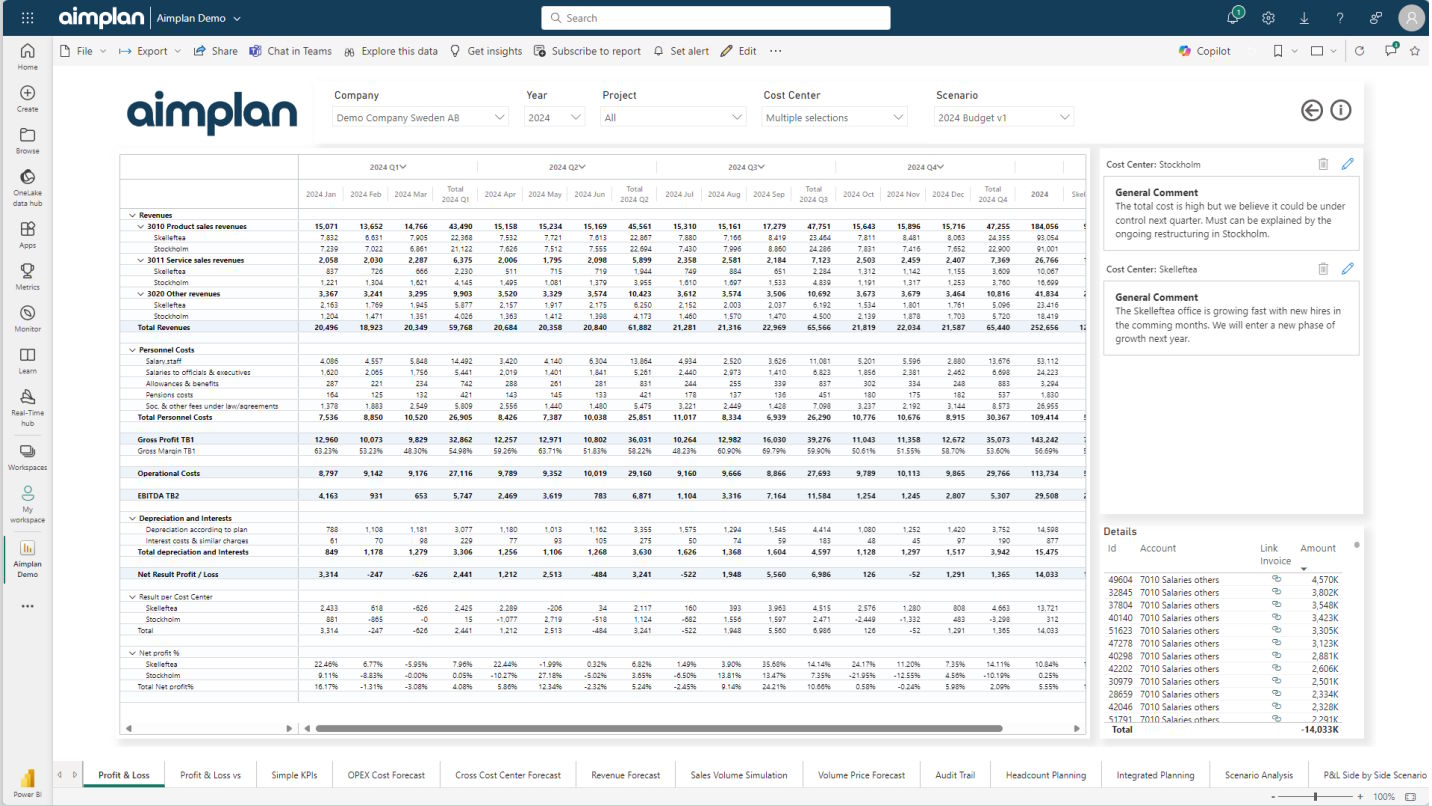Click the zoom slider at bottom right

click(x=1315, y=797)
